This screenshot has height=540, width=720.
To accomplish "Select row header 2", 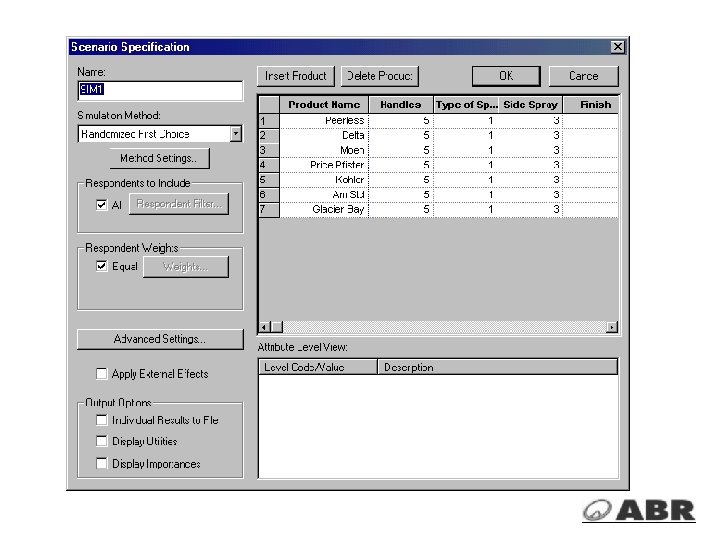I will click(269, 136).
